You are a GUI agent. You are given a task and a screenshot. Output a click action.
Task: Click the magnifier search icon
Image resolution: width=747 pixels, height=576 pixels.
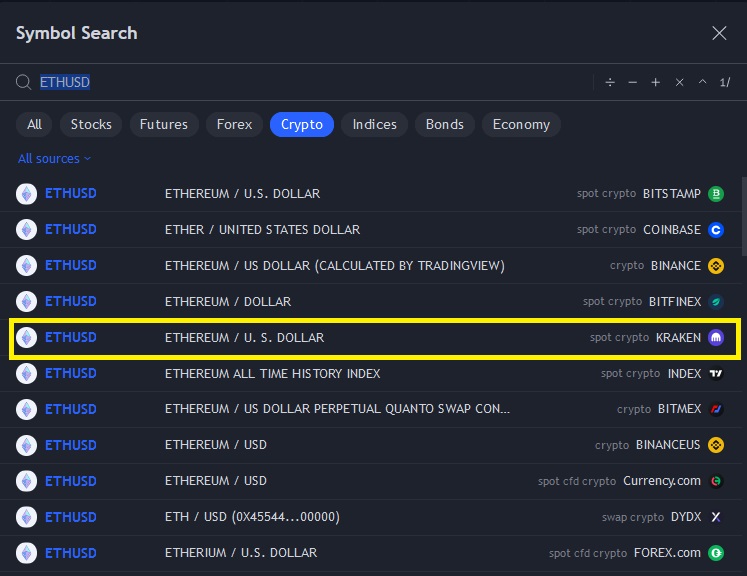click(24, 82)
